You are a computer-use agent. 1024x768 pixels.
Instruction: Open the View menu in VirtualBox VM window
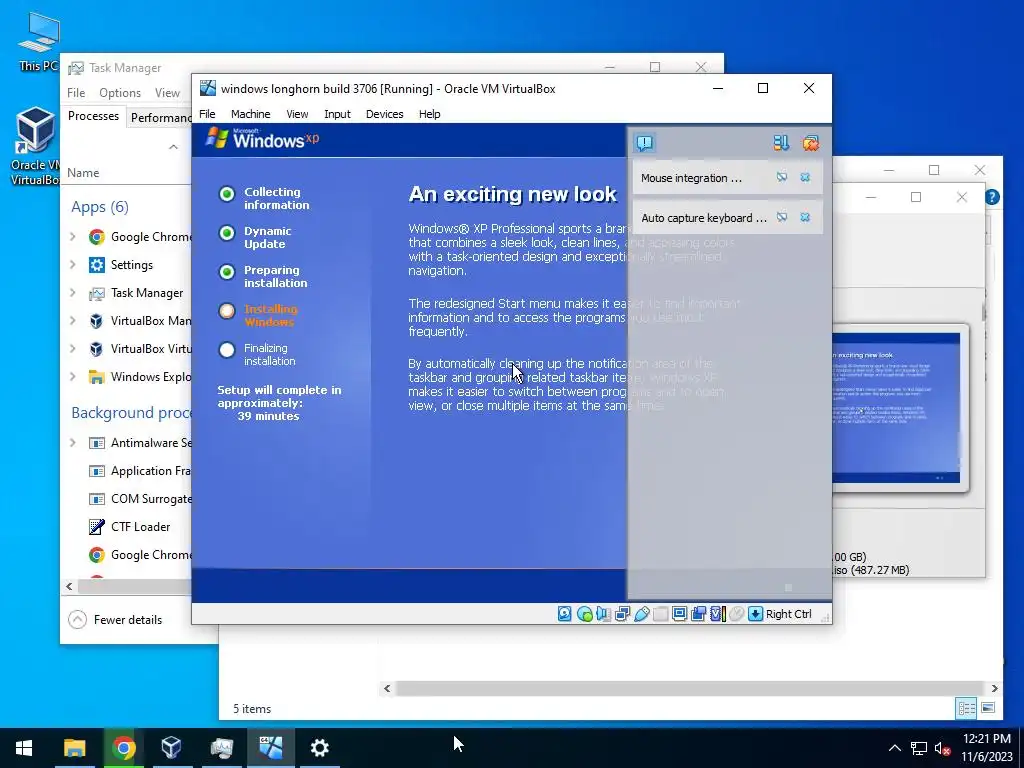297,114
